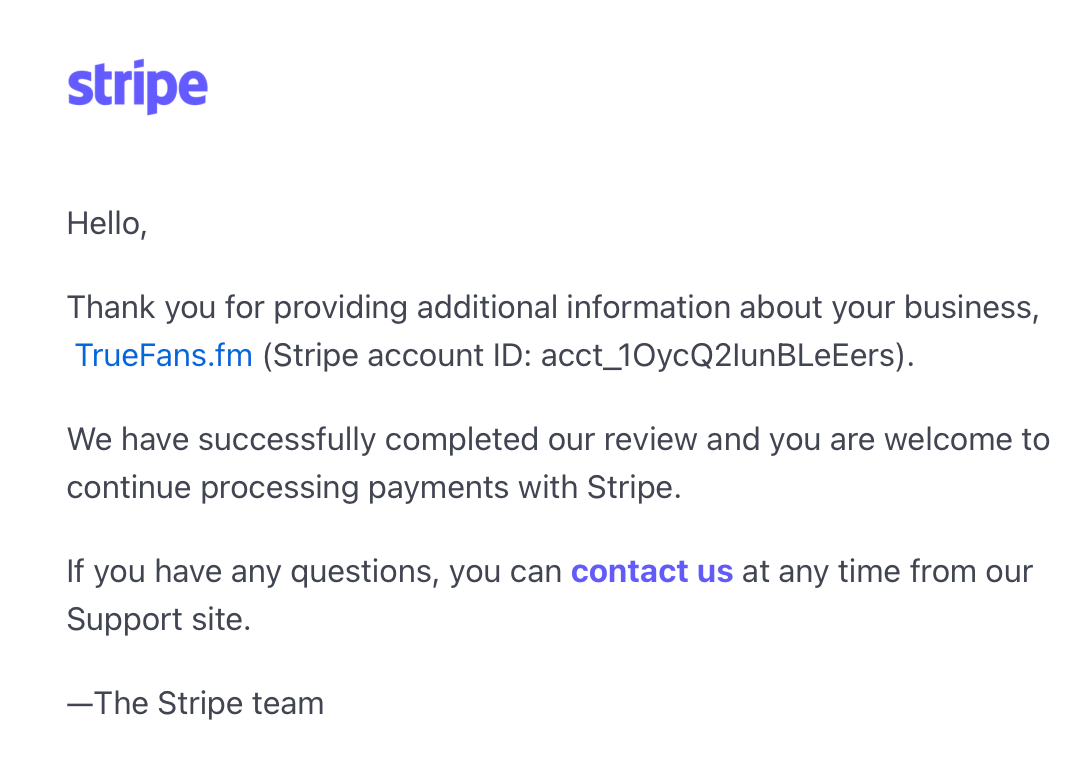Follow the bold "contact us" link
This screenshot has height=768, width=1092.
click(x=652, y=571)
